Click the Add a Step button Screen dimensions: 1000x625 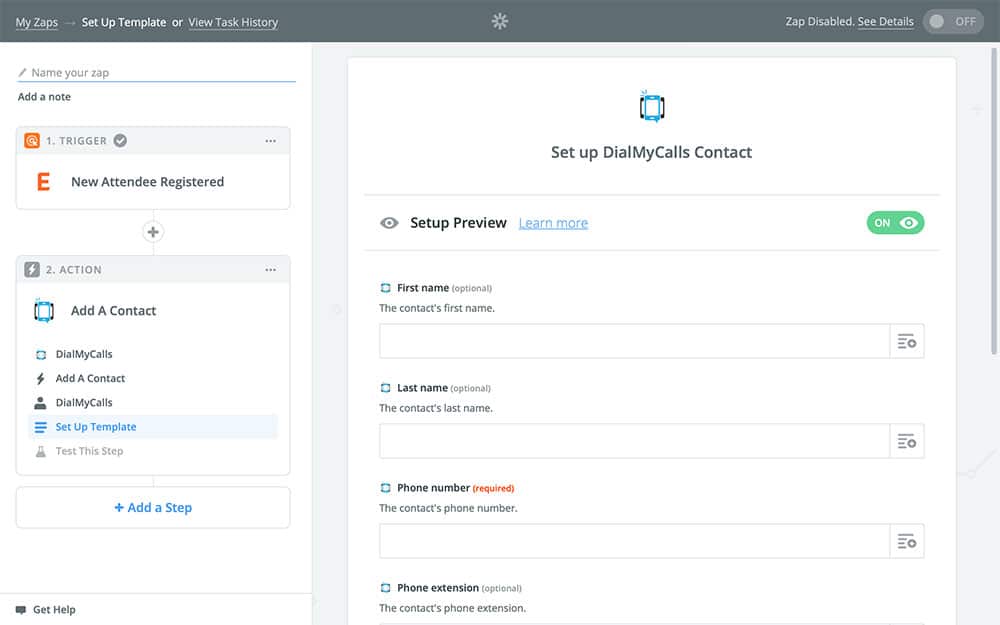pos(153,508)
